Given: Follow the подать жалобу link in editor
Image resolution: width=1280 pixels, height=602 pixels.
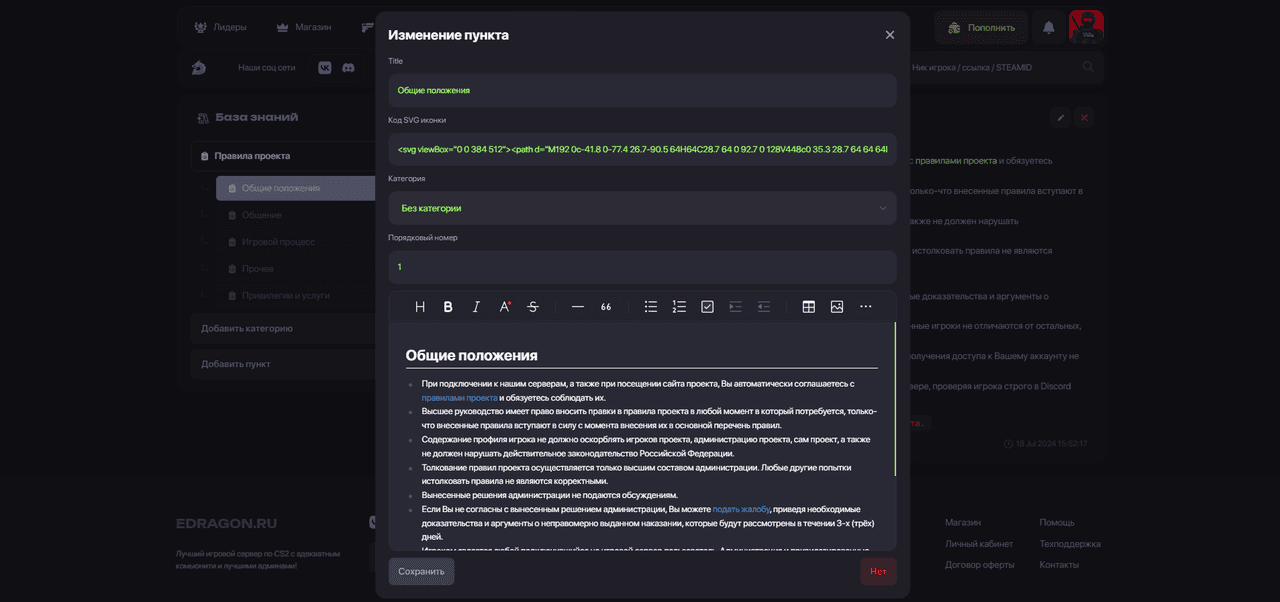Looking at the screenshot, I should tap(741, 509).
